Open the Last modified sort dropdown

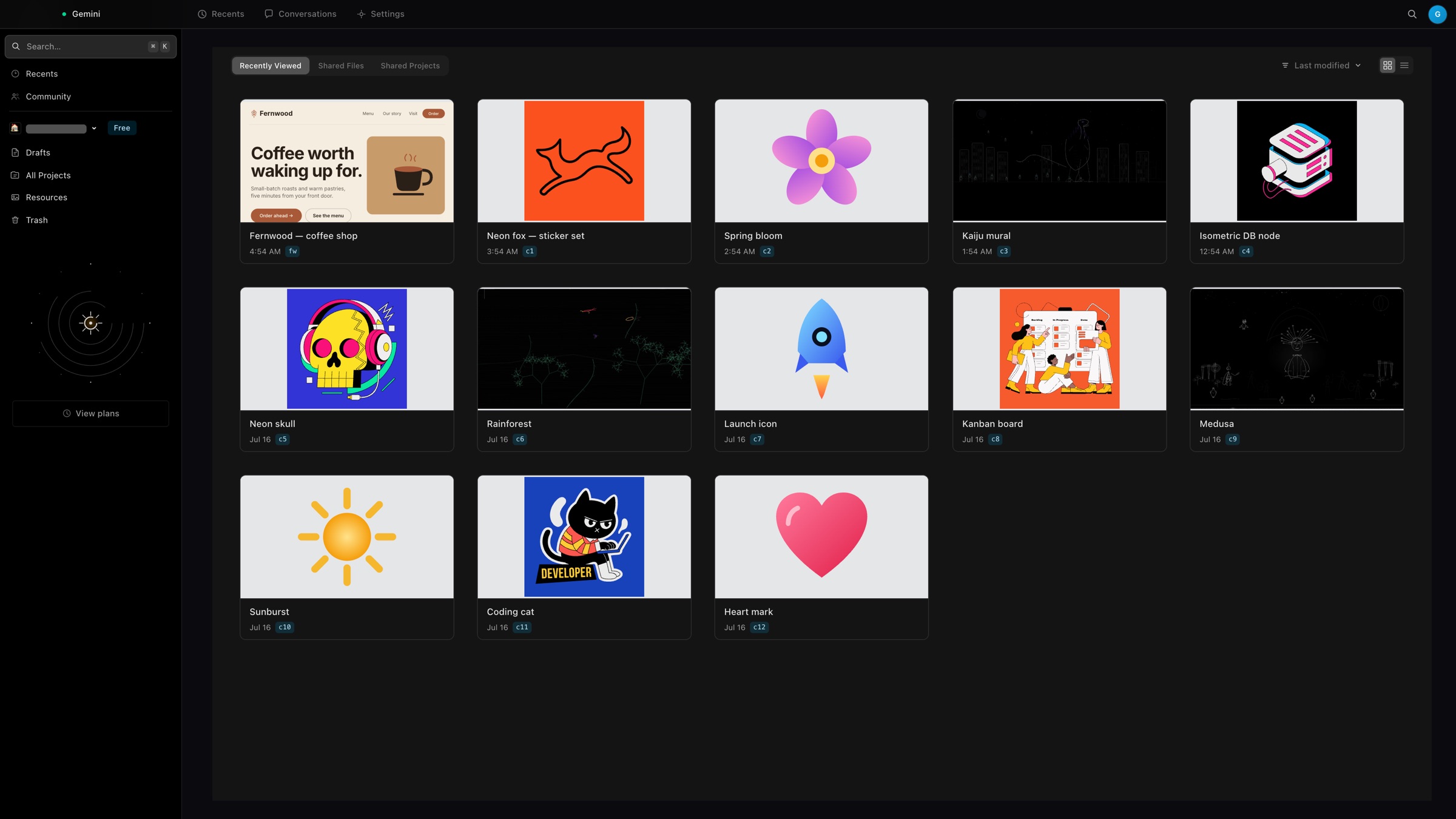click(x=1321, y=66)
